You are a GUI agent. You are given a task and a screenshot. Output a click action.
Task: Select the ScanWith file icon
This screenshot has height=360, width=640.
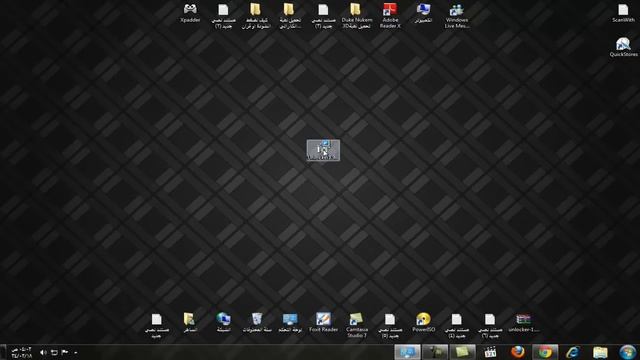pyautogui.click(x=623, y=13)
